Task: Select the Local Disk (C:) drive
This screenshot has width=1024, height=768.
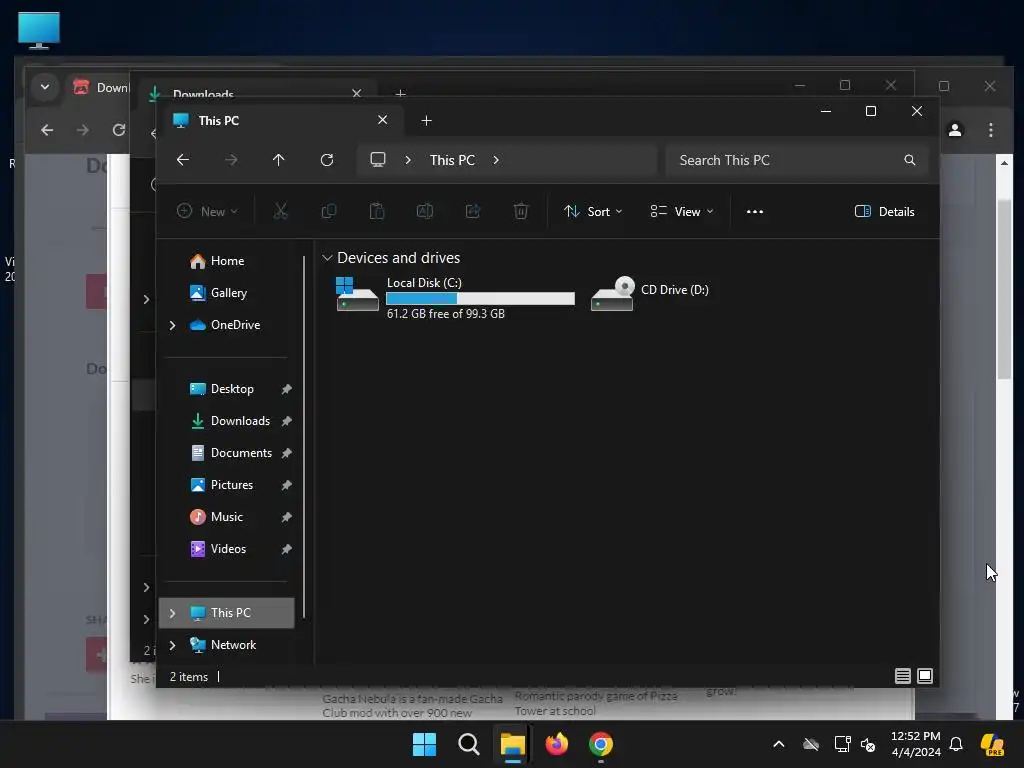Action: (455, 297)
